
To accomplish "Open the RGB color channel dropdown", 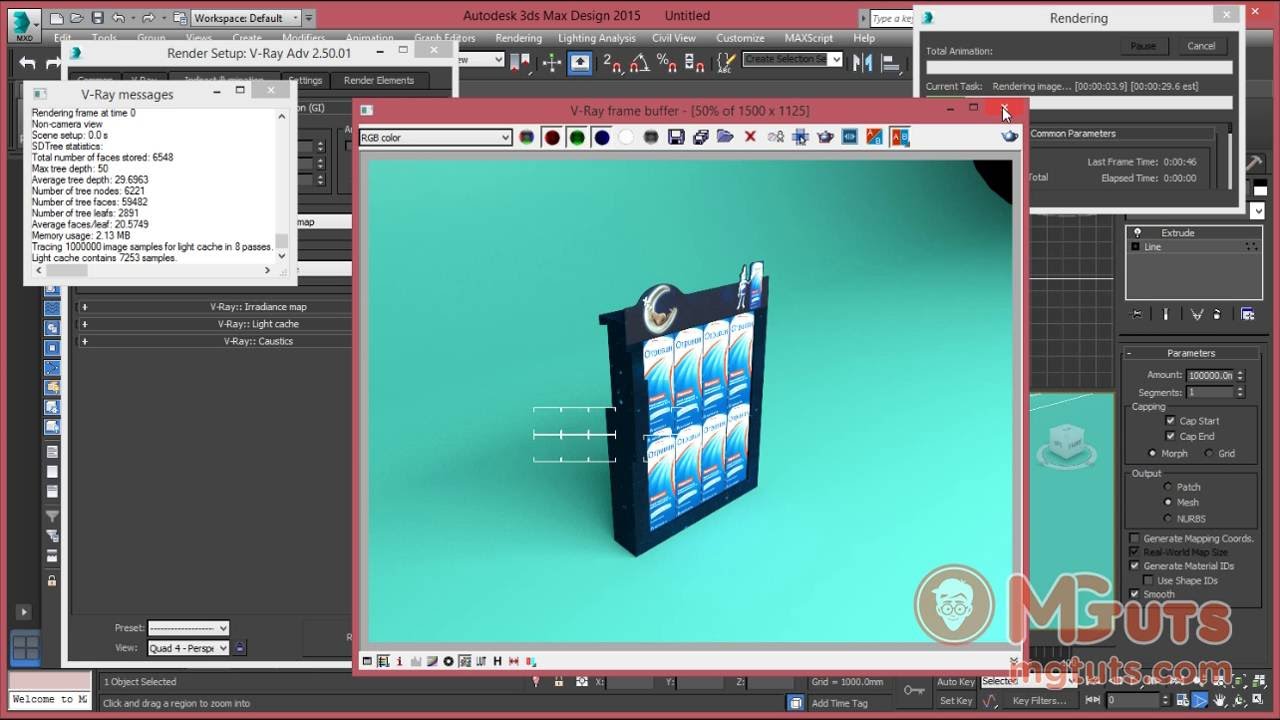I will [x=435, y=137].
